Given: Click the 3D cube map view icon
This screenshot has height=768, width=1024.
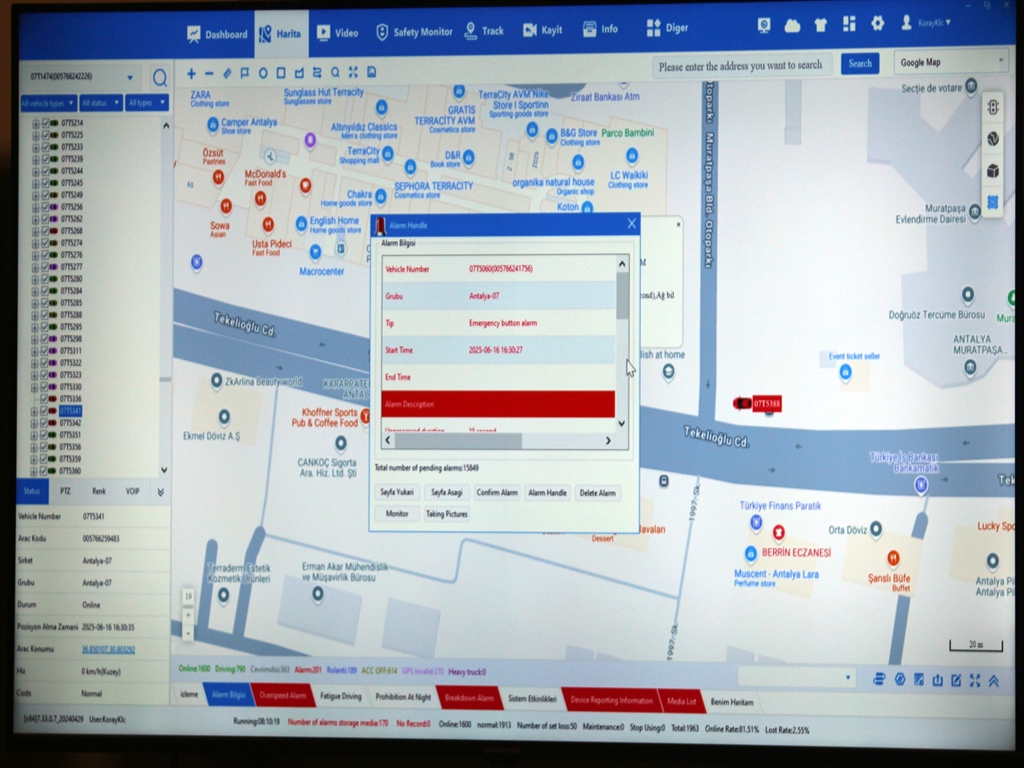Looking at the screenshot, I should pos(993,171).
